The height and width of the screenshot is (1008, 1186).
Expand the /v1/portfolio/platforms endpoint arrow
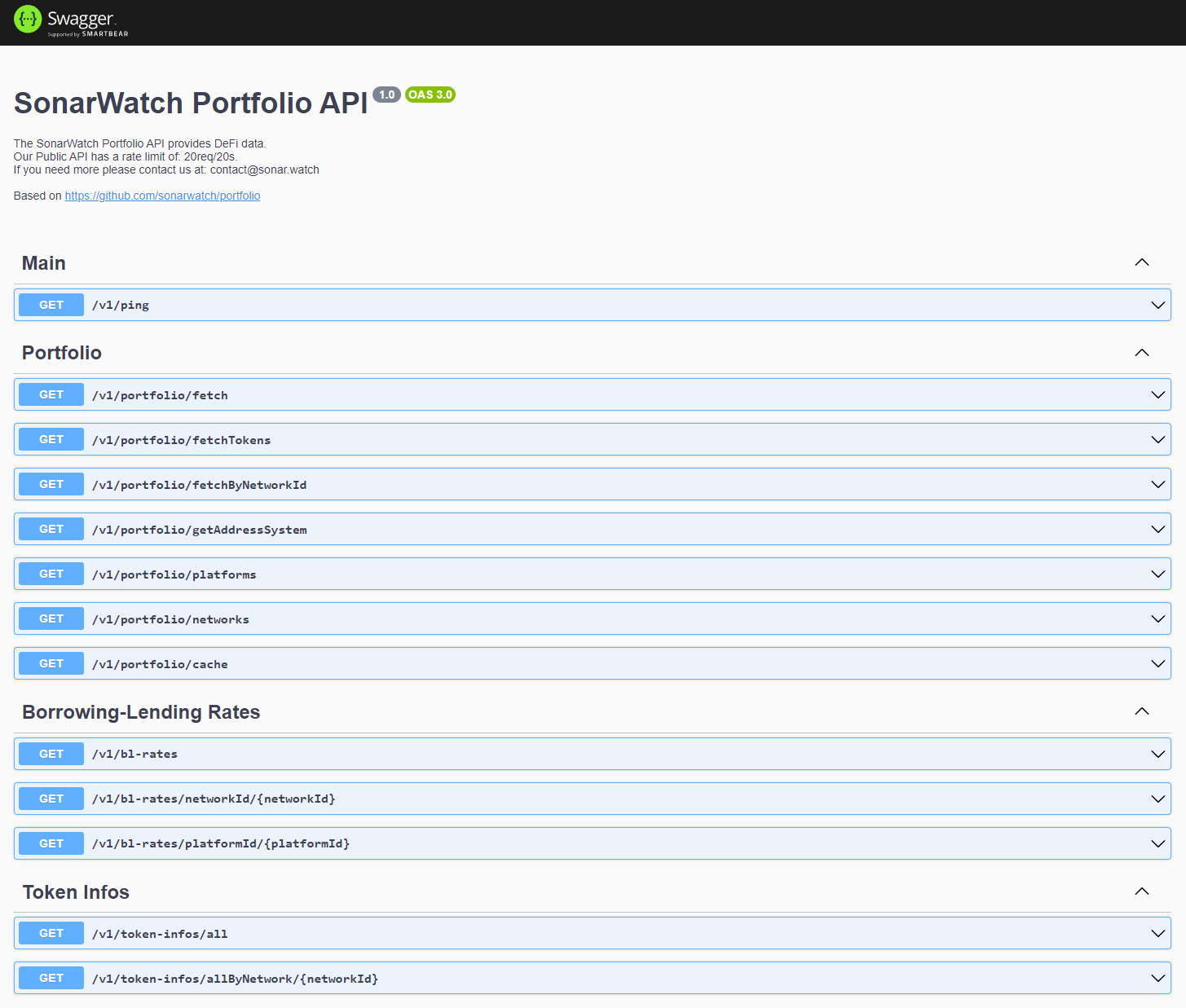pyautogui.click(x=1157, y=574)
